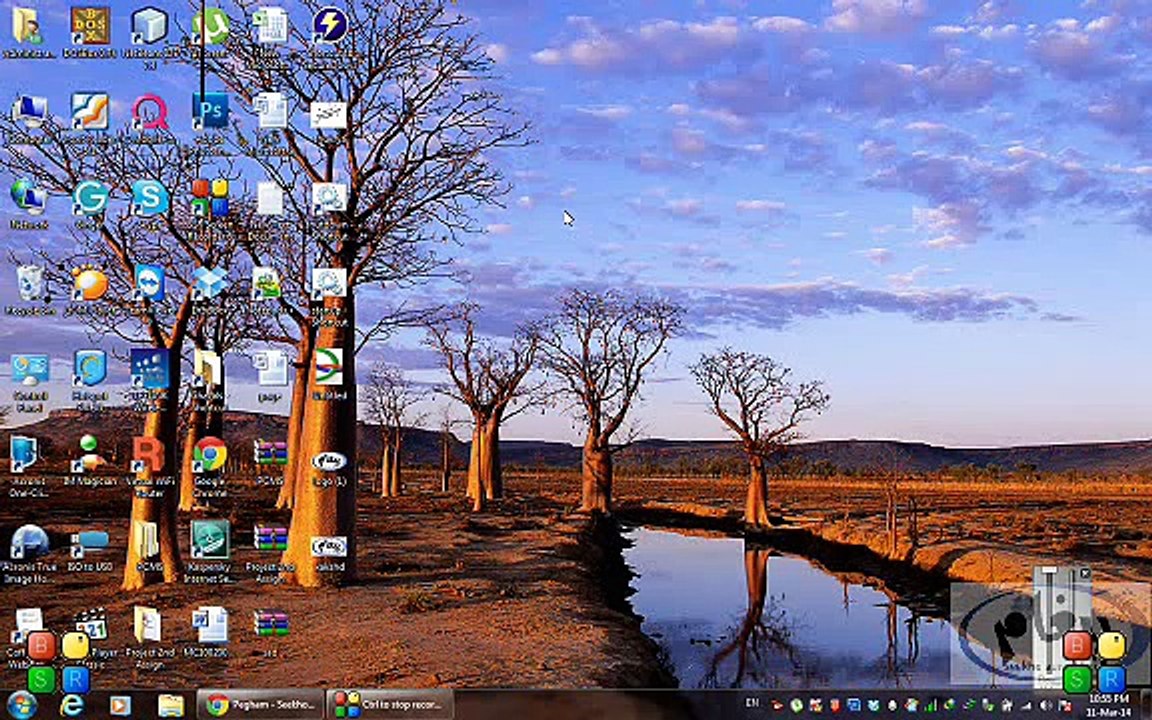Image resolution: width=1152 pixels, height=720 pixels.
Task: Click the EN language indicator
Action: pyautogui.click(x=752, y=703)
